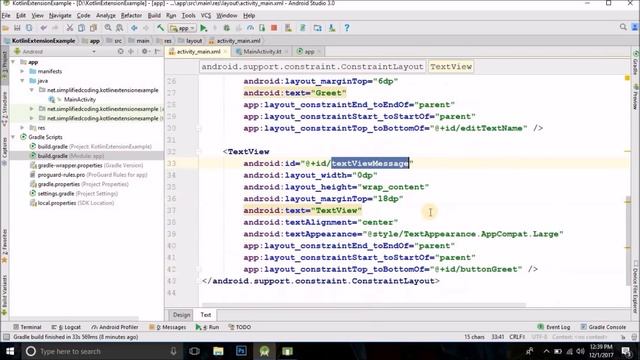Image resolution: width=640 pixels, height=360 pixels.
Task: Toggle the Build Variants tool window button
Action: pos(4,295)
